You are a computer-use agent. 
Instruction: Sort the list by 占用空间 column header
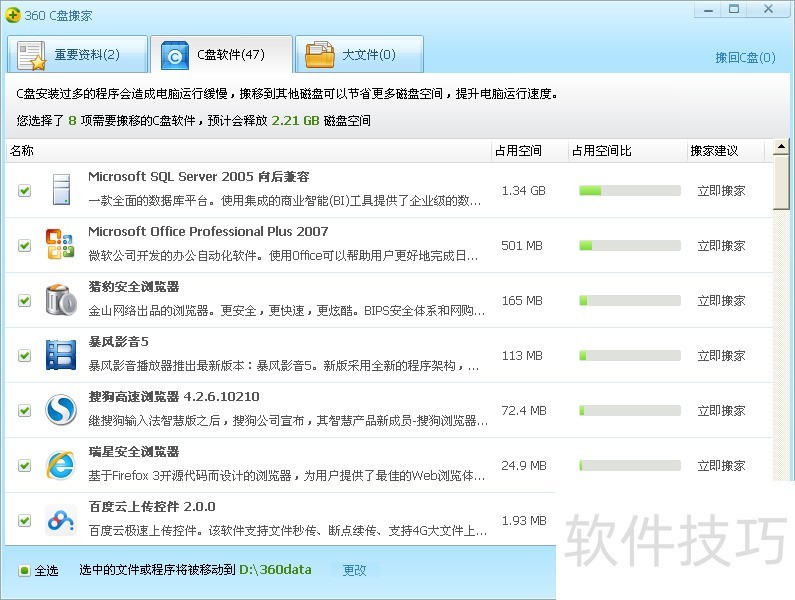[x=518, y=151]
